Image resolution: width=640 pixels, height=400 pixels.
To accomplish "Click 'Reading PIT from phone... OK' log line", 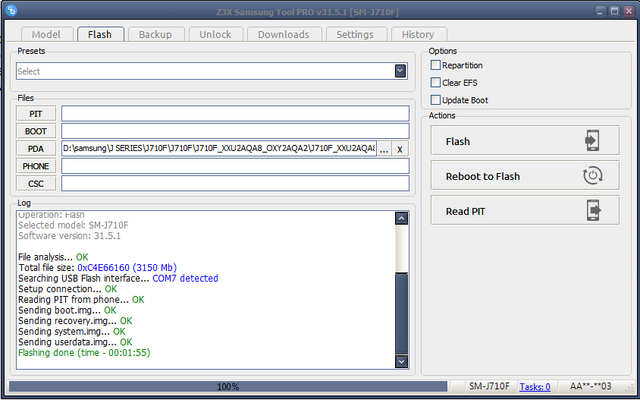I will [x=81, y=300].
